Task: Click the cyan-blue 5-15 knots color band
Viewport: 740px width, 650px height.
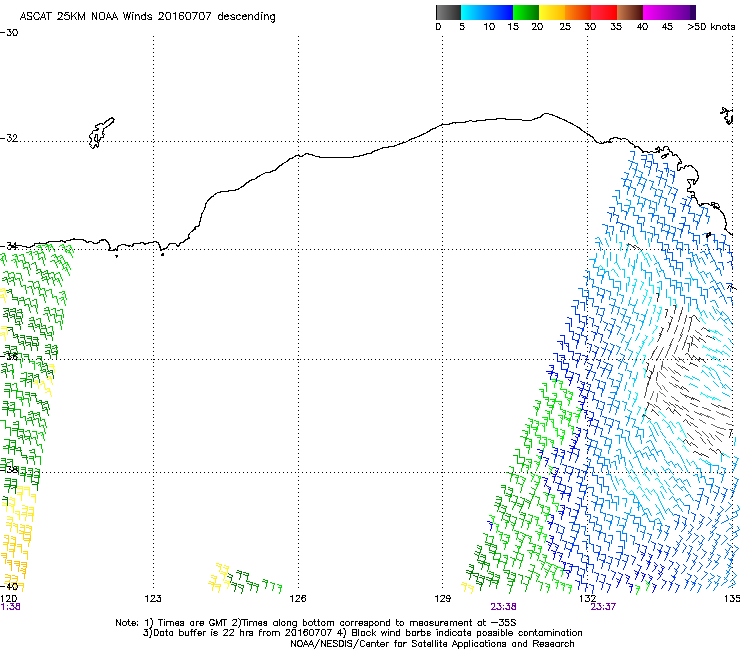Action: pyautogui.click(x=487, y=12)
